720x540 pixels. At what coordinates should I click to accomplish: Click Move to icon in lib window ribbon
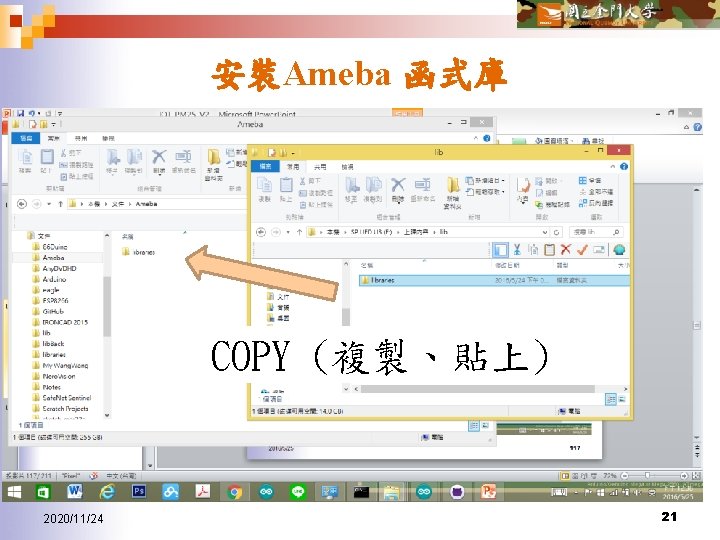tap(352, 186)
